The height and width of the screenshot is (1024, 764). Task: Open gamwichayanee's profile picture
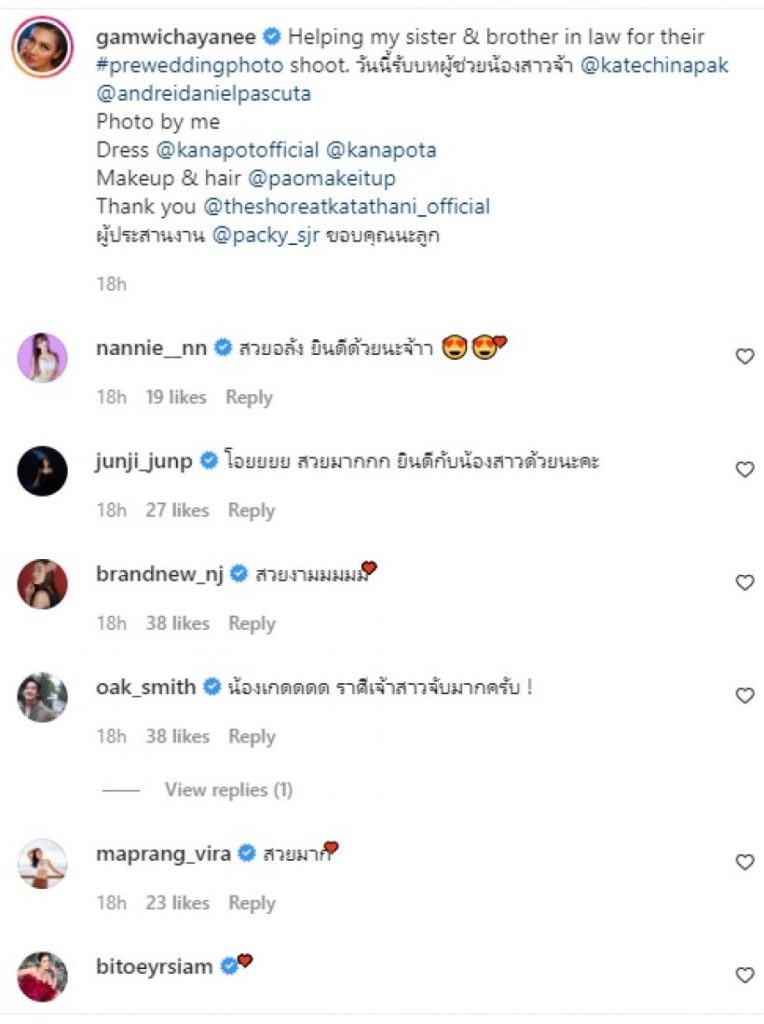click(x=43, y=46)
